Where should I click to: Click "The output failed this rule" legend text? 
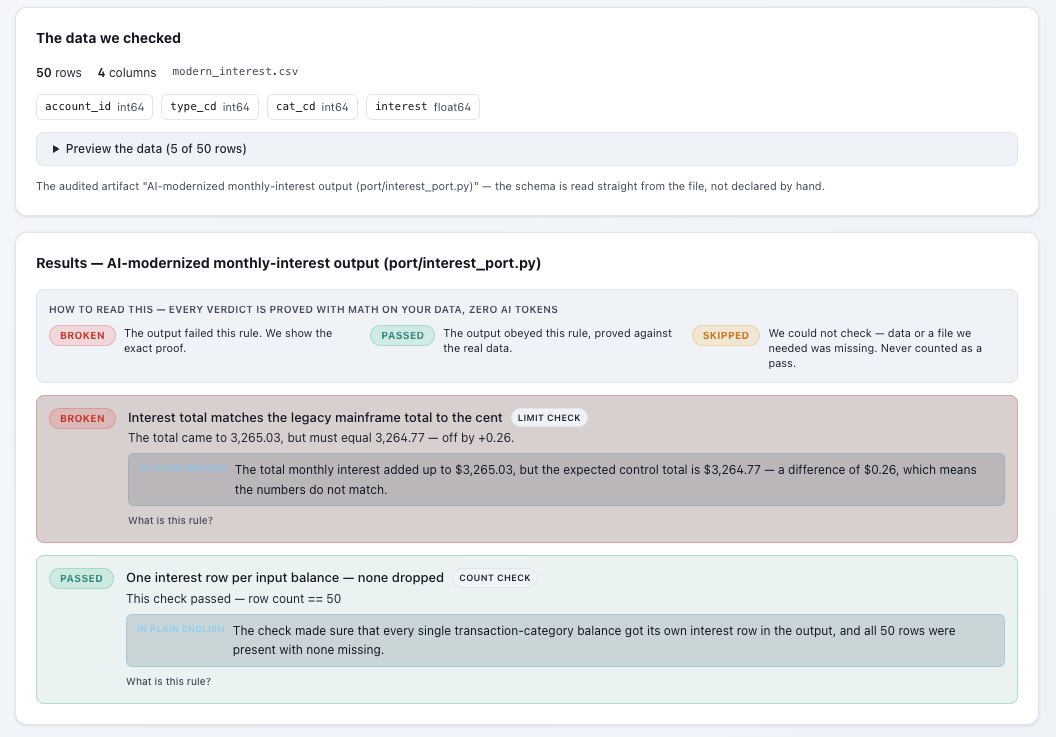point(228,341)
